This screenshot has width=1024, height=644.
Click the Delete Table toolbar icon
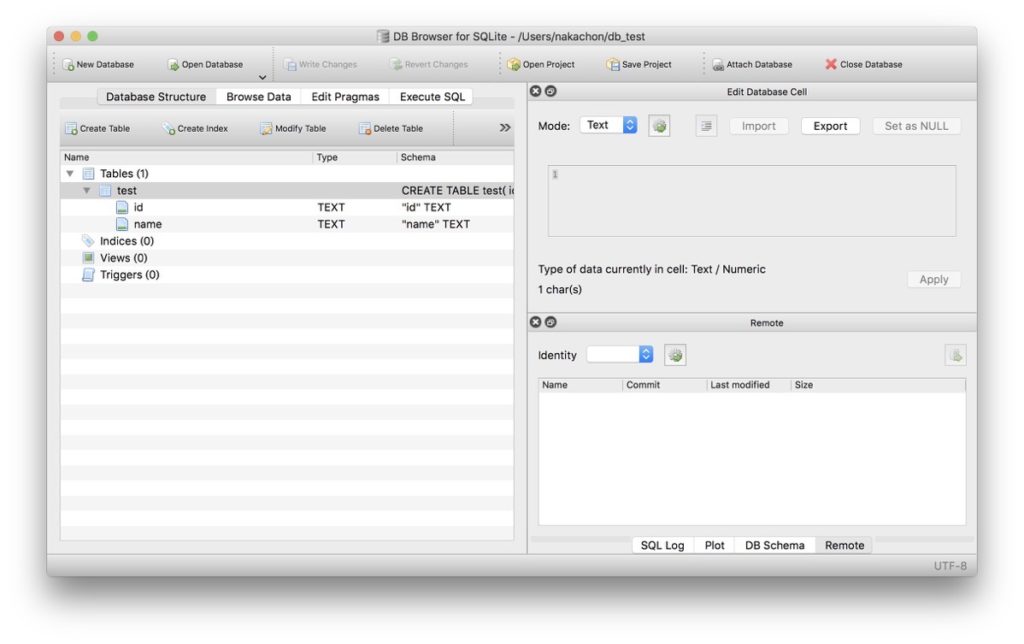coord(365,129)
